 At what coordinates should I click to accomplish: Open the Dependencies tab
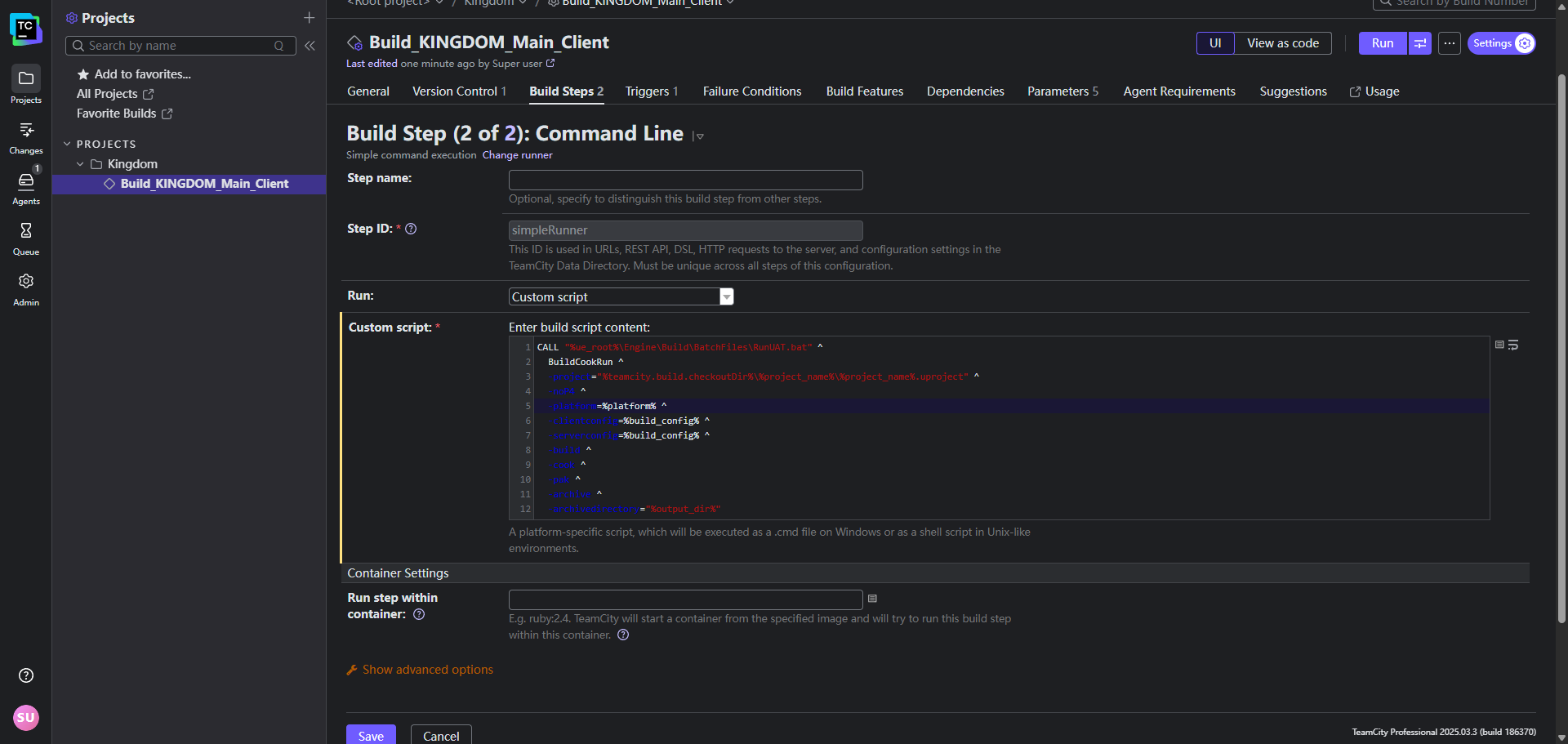pos(965,91)
